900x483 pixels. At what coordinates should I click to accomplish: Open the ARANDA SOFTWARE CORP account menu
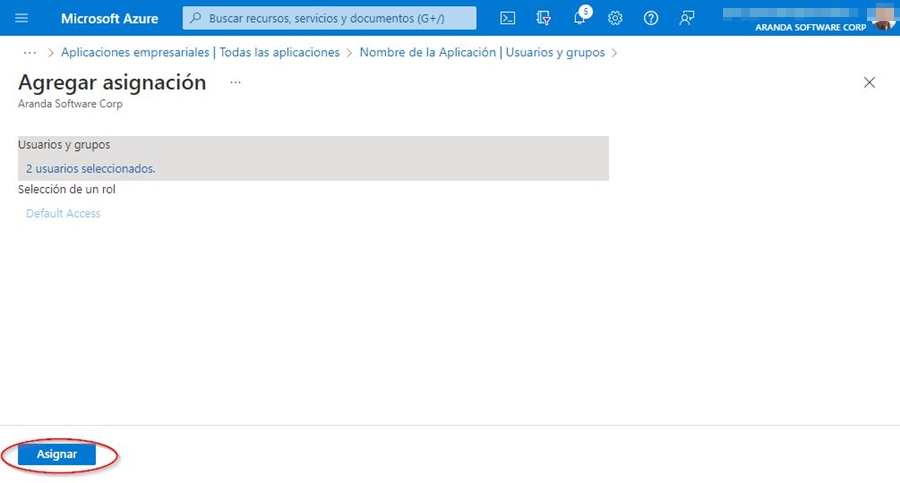click(x=810, y=27)
